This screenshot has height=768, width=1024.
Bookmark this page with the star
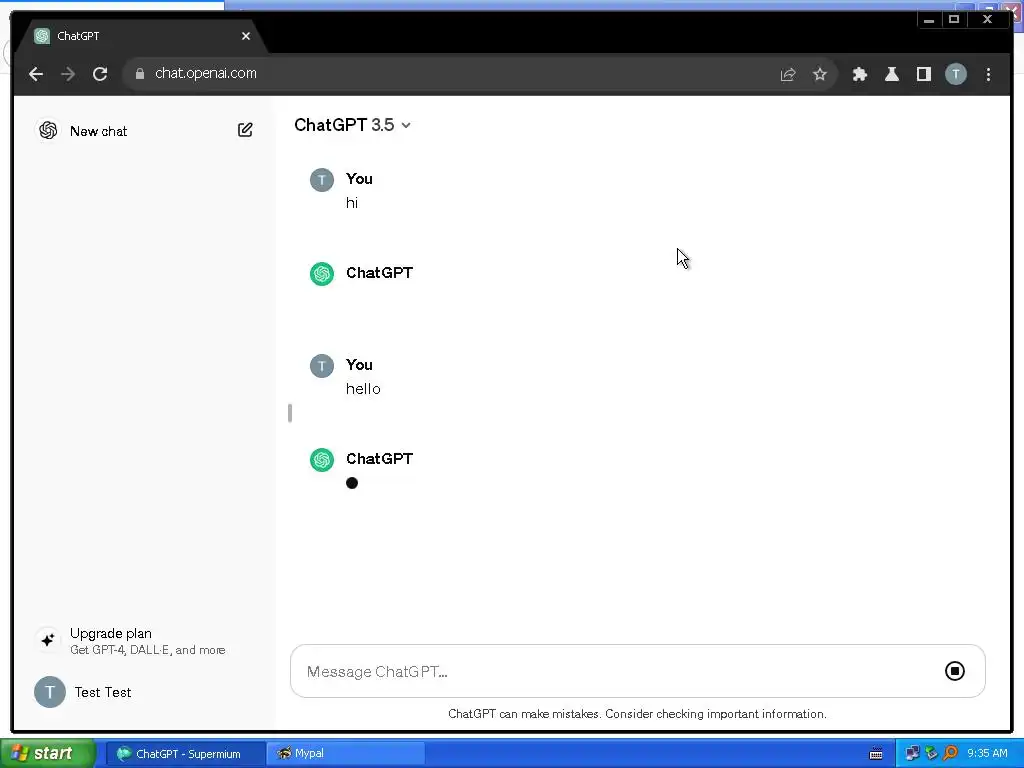[x=820, y=74]
